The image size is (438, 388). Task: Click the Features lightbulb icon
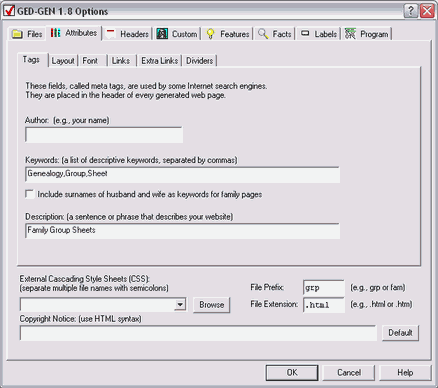click(x=210, y=34)
